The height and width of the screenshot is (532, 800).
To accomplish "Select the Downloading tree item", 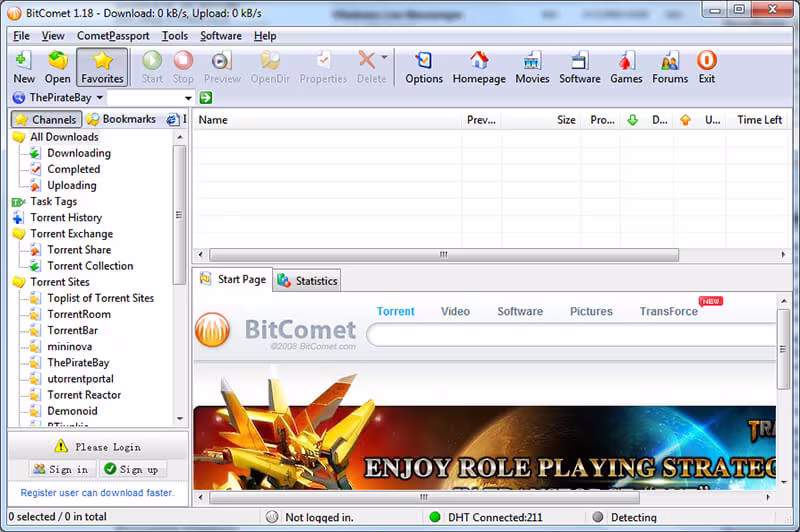I will click(79, 153).
